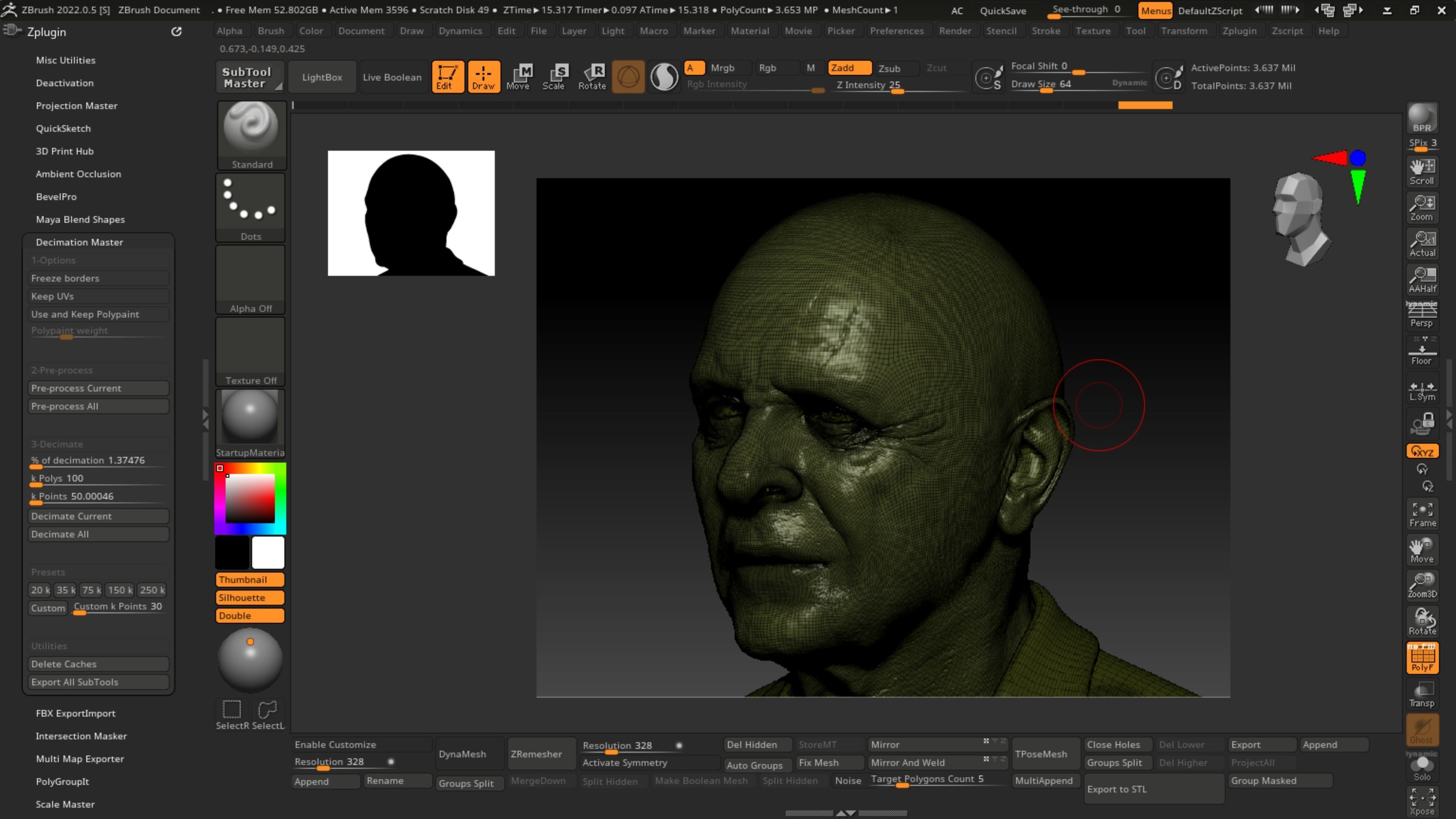1456x819 pixels.
Task: Toggle Perspective view
Action: click(x=1422, y=315)
